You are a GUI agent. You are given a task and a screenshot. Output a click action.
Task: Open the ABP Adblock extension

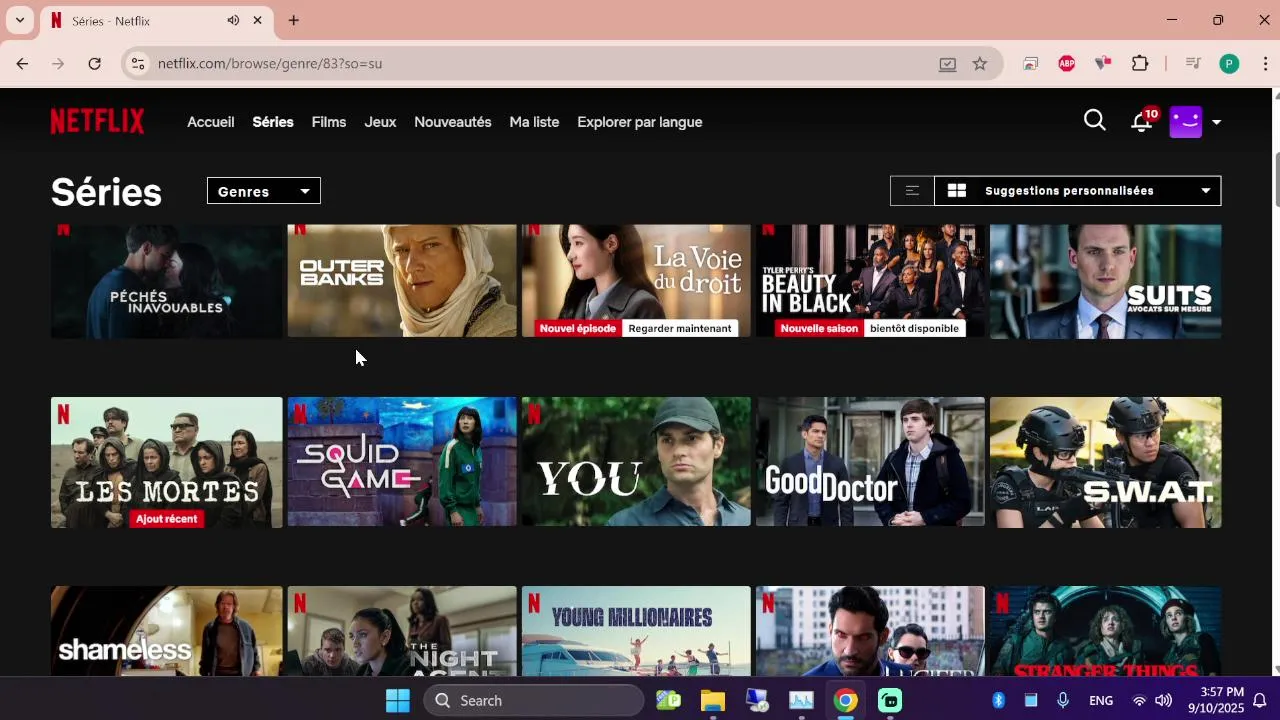pos(1067,63)
